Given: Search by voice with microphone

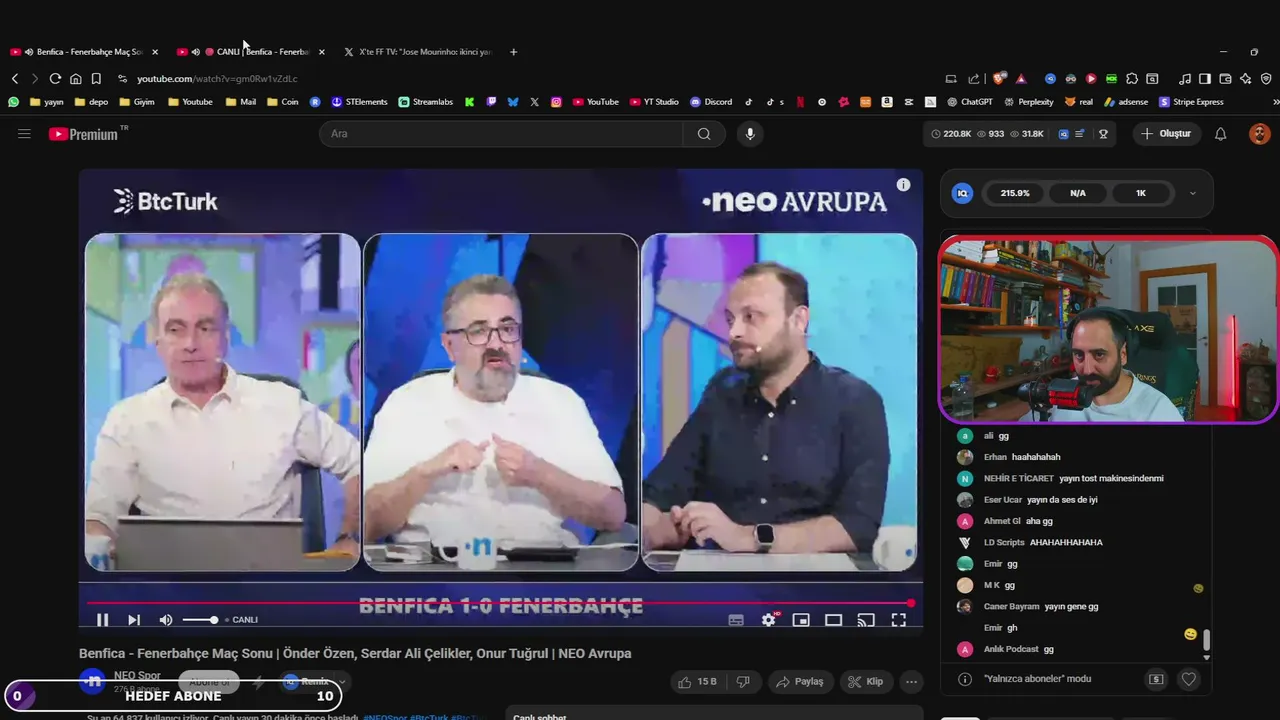Looking at the screenshot, I should point(750,133).
